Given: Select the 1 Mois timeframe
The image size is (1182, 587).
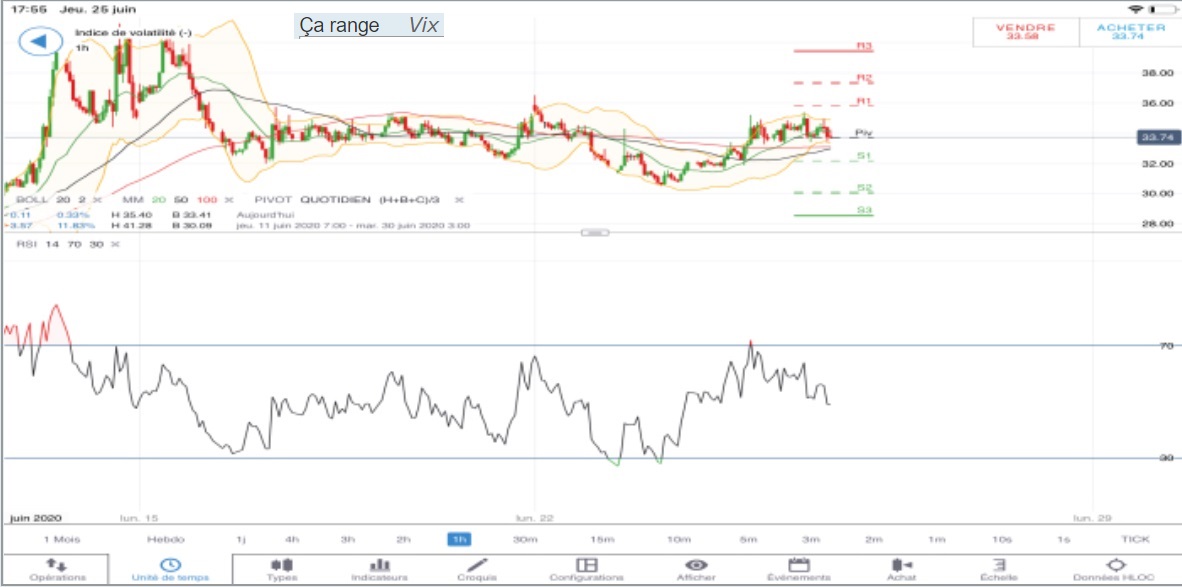Looking at the screenshot, I should click(x=62, y=539).
